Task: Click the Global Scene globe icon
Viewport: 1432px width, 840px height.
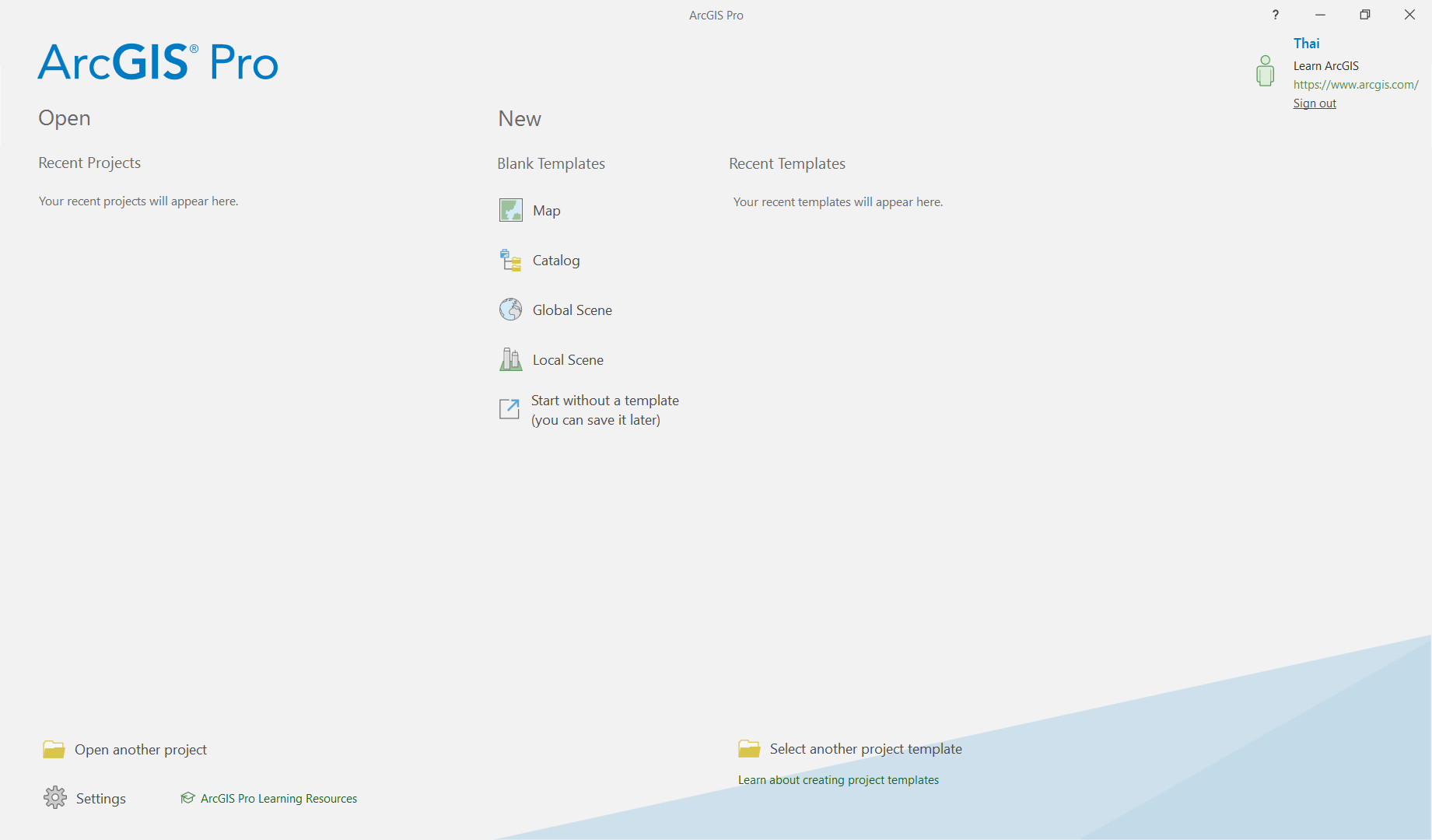Action: pos(510,310)
